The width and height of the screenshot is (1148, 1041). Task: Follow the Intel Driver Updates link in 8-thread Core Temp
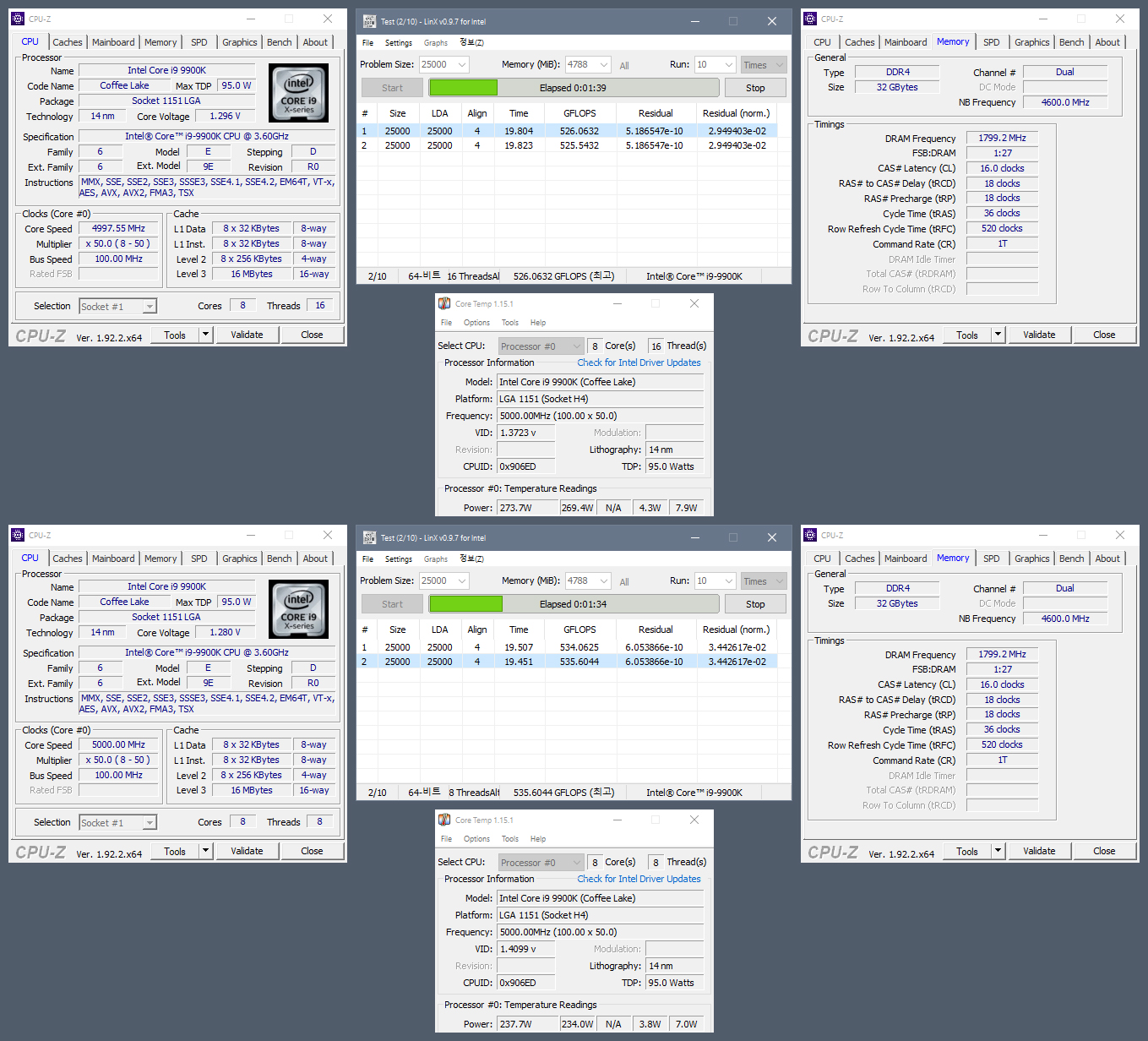click(x=639, y=879)
